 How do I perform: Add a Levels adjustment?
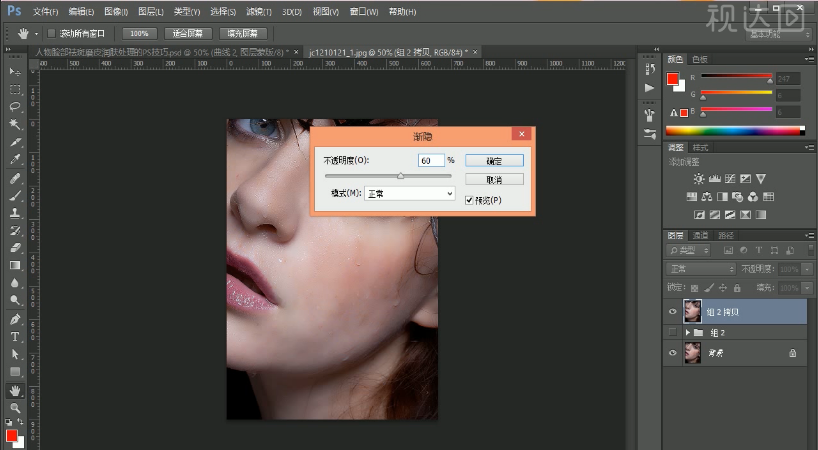click(x=714, y=179)
